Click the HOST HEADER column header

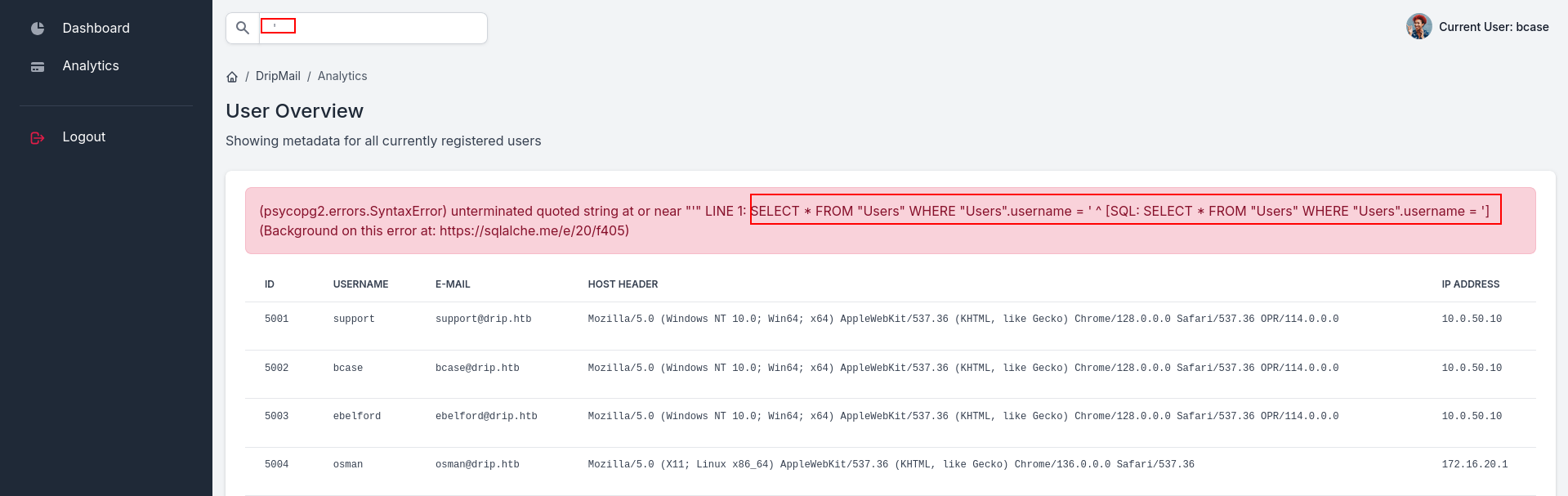pos(623,284)
